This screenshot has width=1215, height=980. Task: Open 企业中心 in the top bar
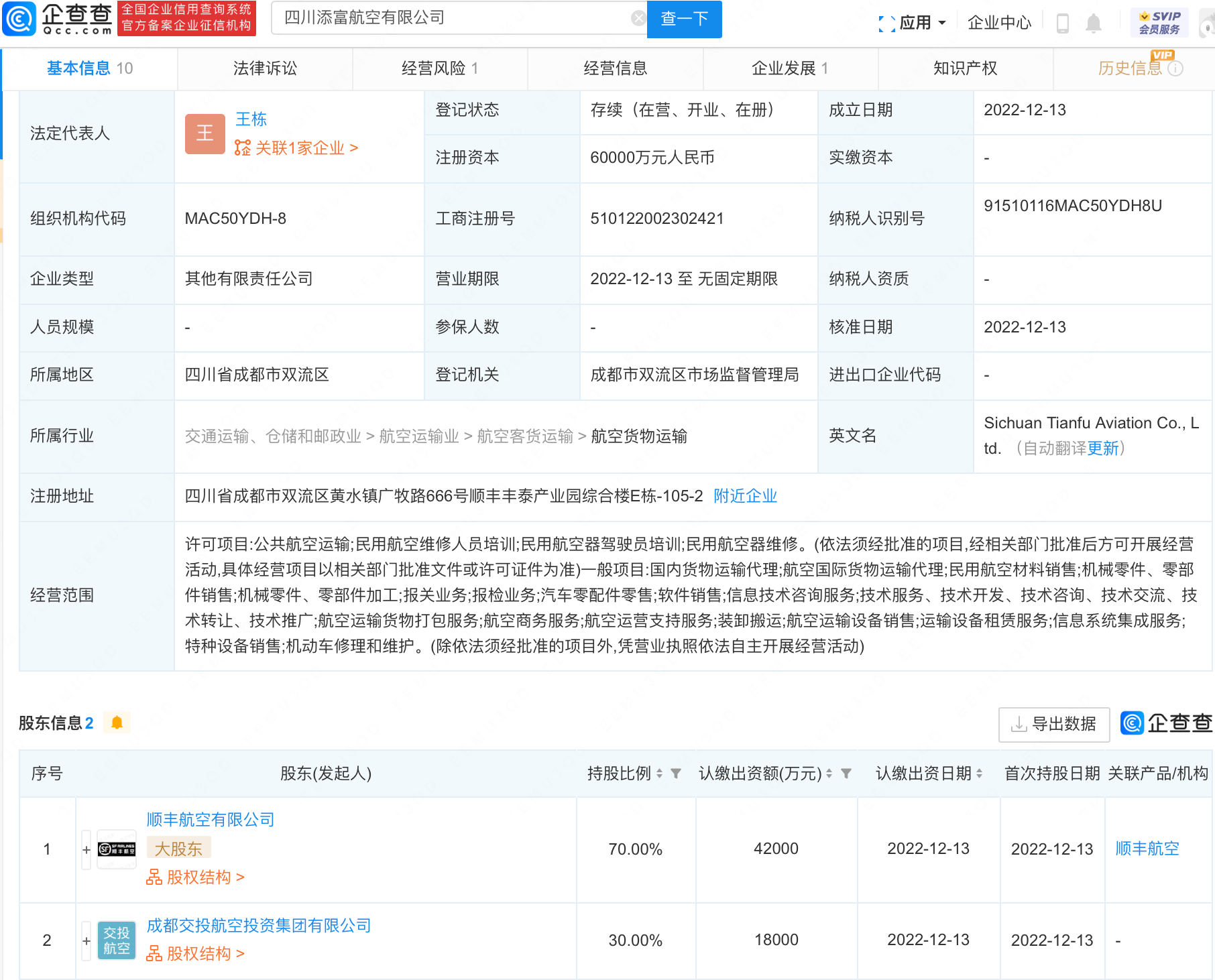click(x=999, y=23)
